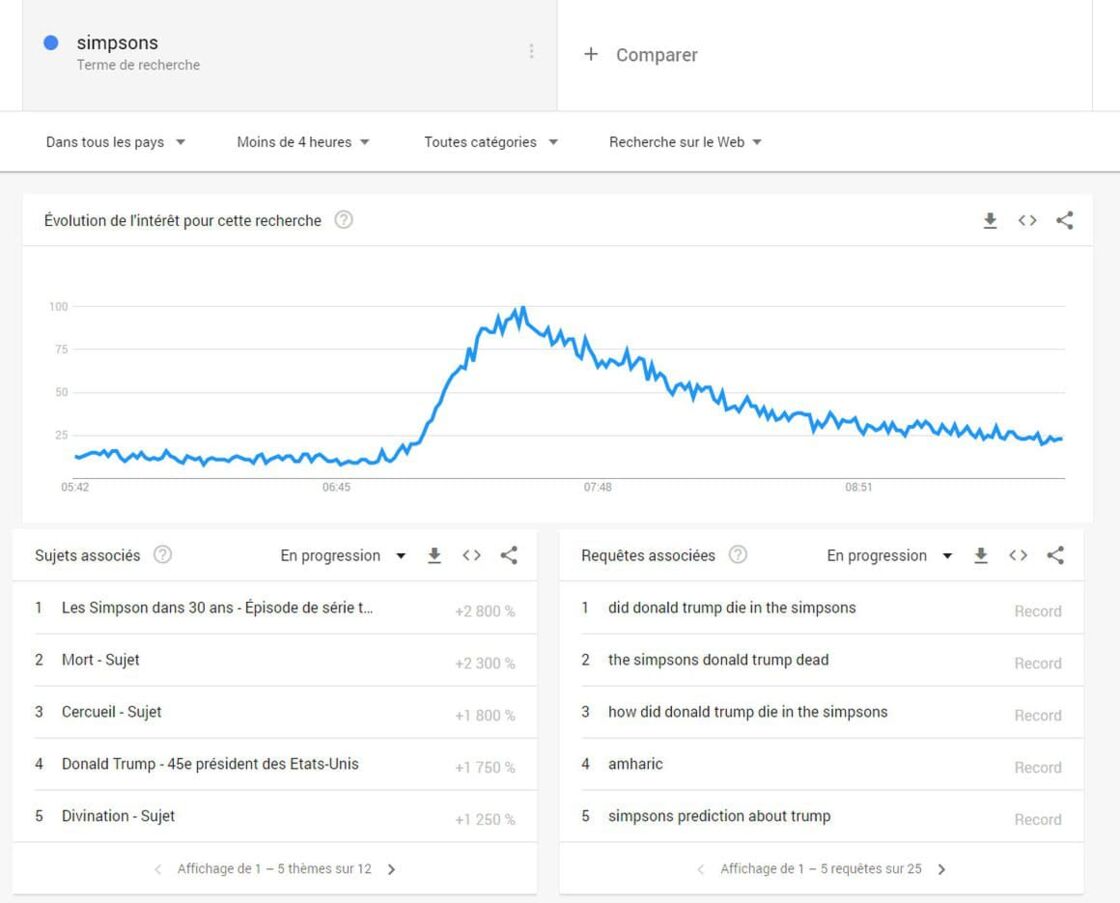Open embed code for Requêtes associées
The height and width of the screenshot is (903, 1120).
[x=1018, y=555]
